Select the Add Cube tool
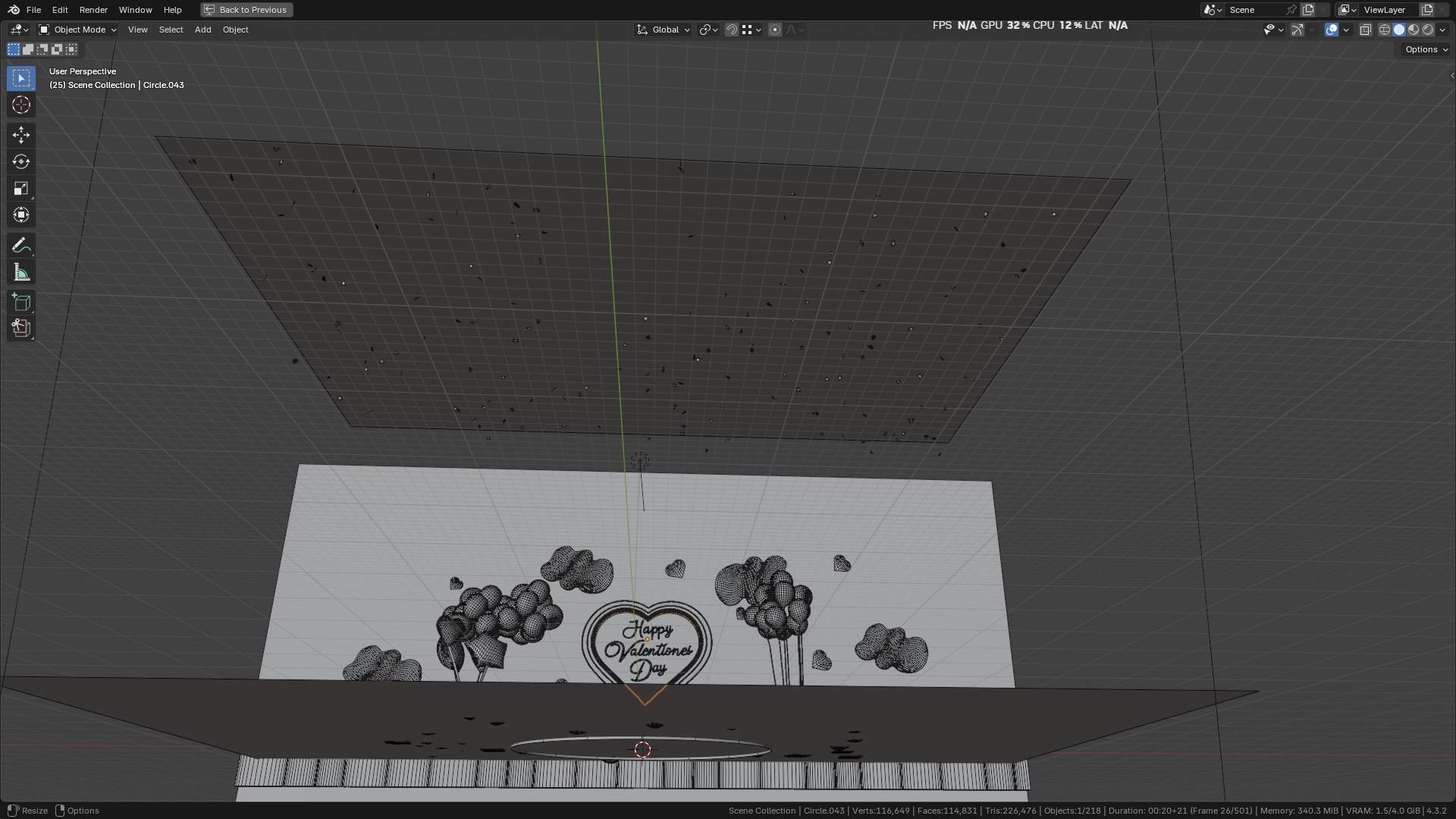This screenshot has width=1456, height=819. tap(21, 302)
